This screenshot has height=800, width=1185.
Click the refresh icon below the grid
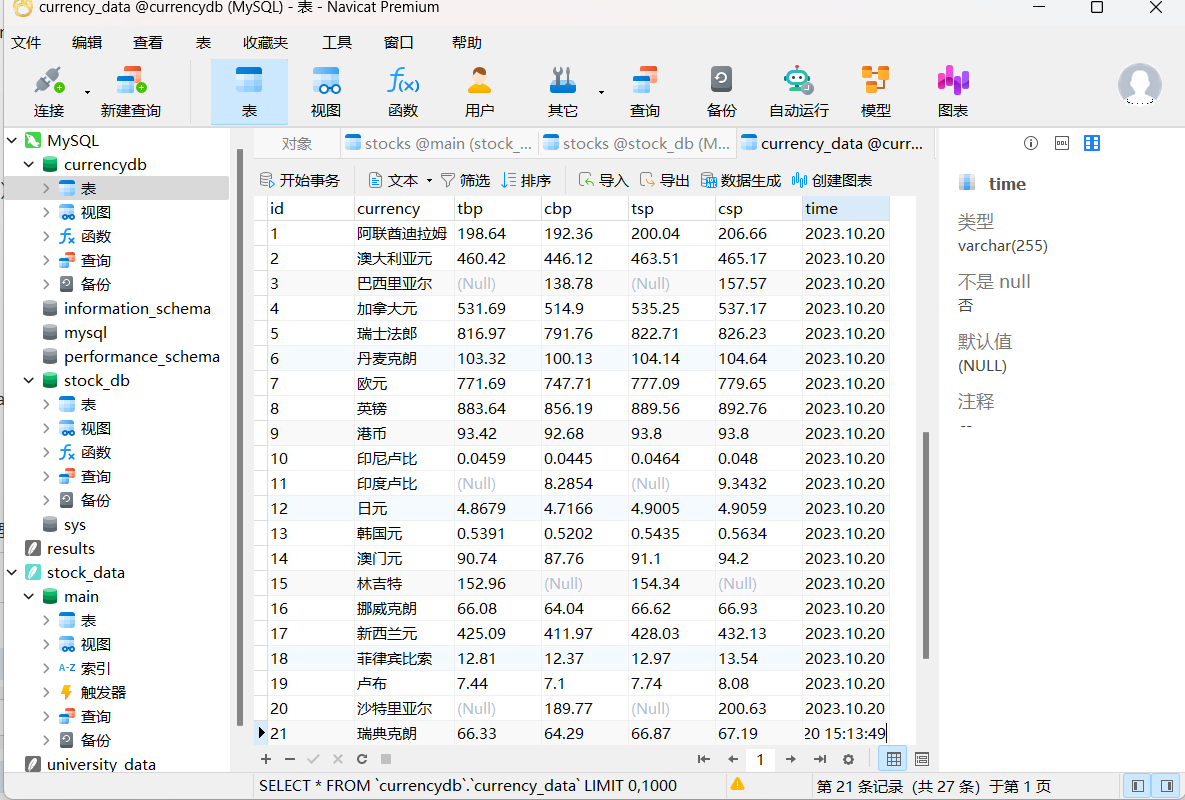[x=362, y=759]
